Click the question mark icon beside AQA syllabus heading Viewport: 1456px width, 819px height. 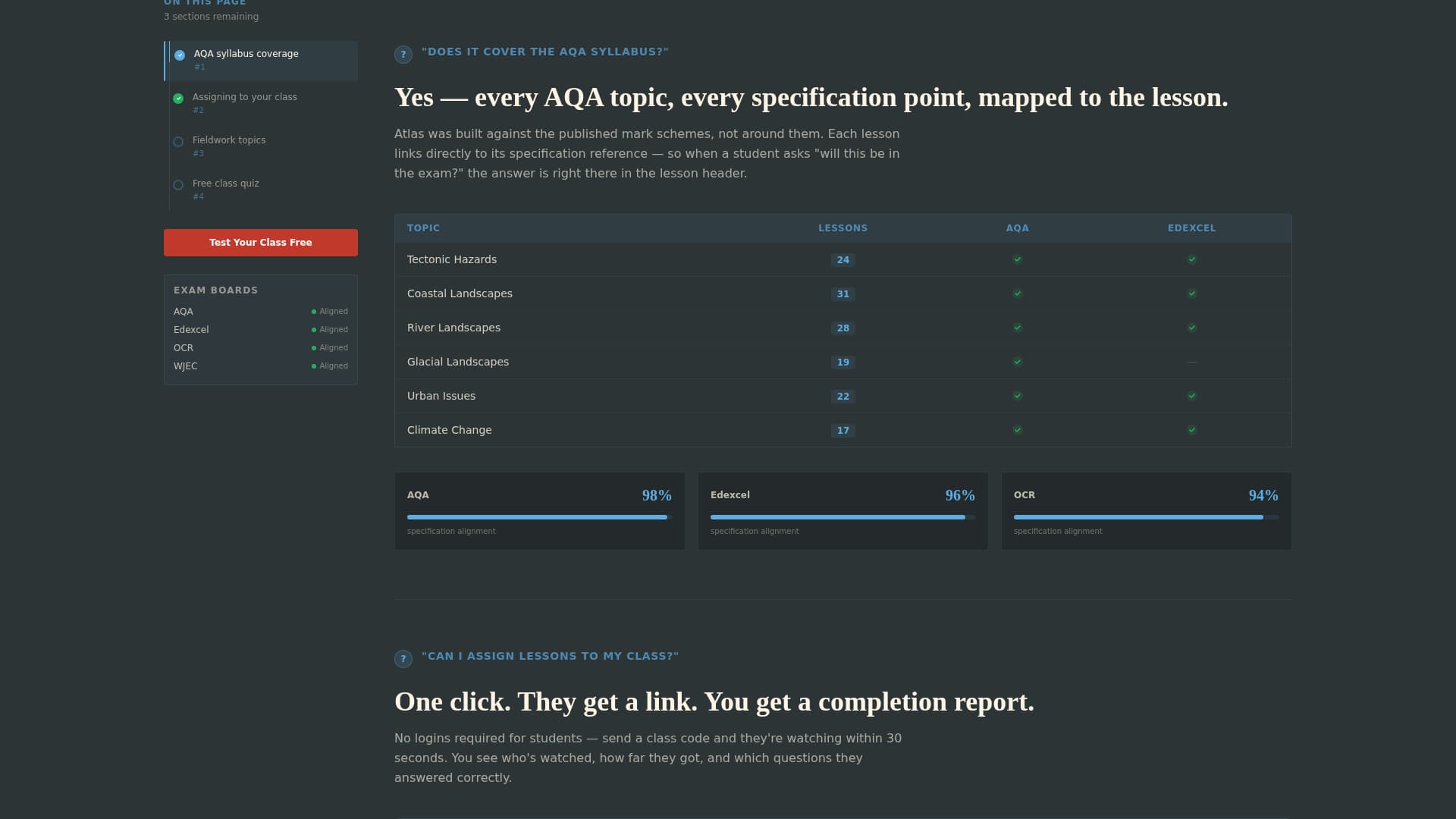[x=403, y=55]
